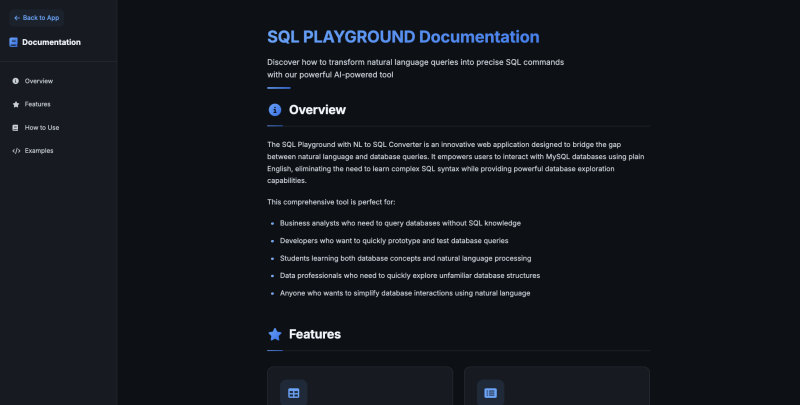Go to Features in the sidebar
The height and width of the screenshot is (405, 800).
tap(38, 104)
